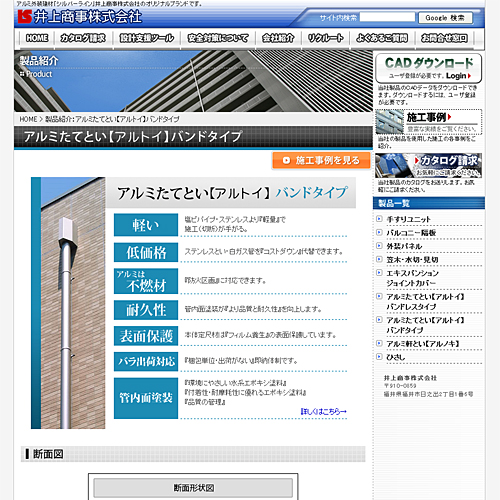Click the arrow icon beside 外装パネル
Viewport: 500px width, 500px height.
(x=379, y=246)
